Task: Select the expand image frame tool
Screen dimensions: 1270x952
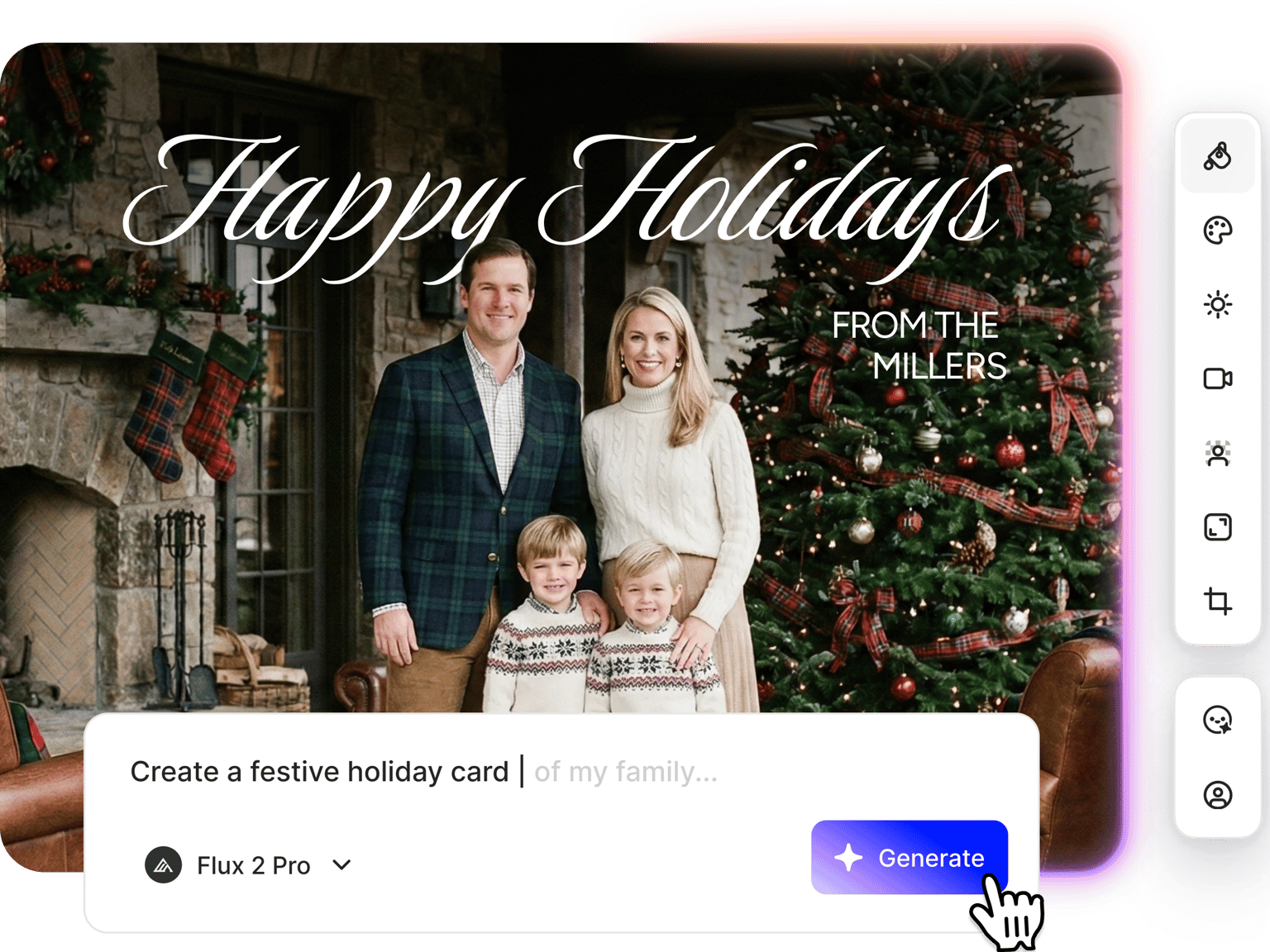Action: (x=1218, y=527)
